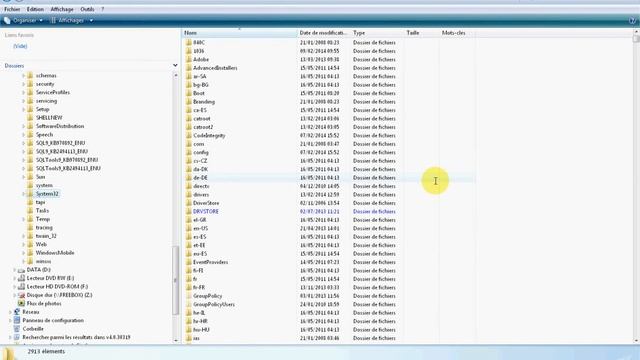The image size is (640, 360).
Task: Click the Tasks folder icon in tree
Action: [x=30, y=211]
